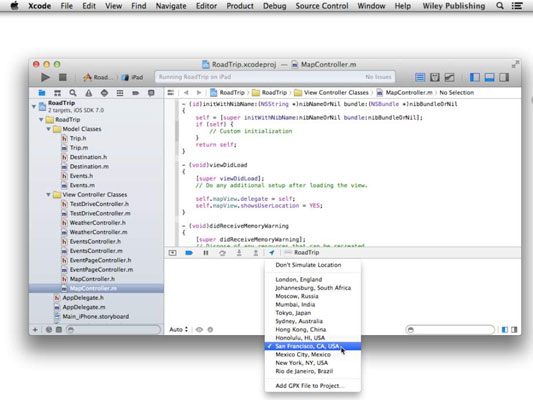Image resolution: width=533 pixels, height=400 pixels.
Task: Open the Notification Center list icon
Action: (517, 6)
